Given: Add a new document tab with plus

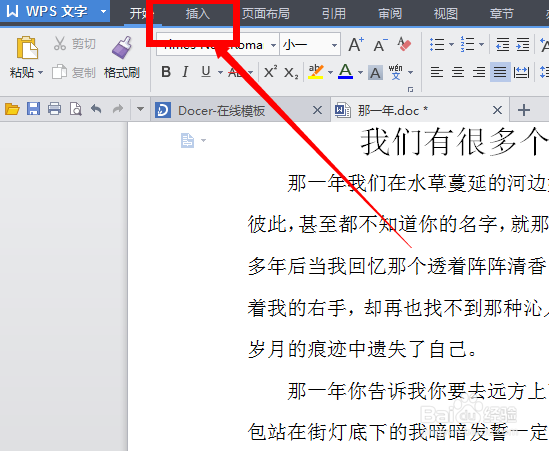Looking at the screenshot, I should (x=524, y=110).
